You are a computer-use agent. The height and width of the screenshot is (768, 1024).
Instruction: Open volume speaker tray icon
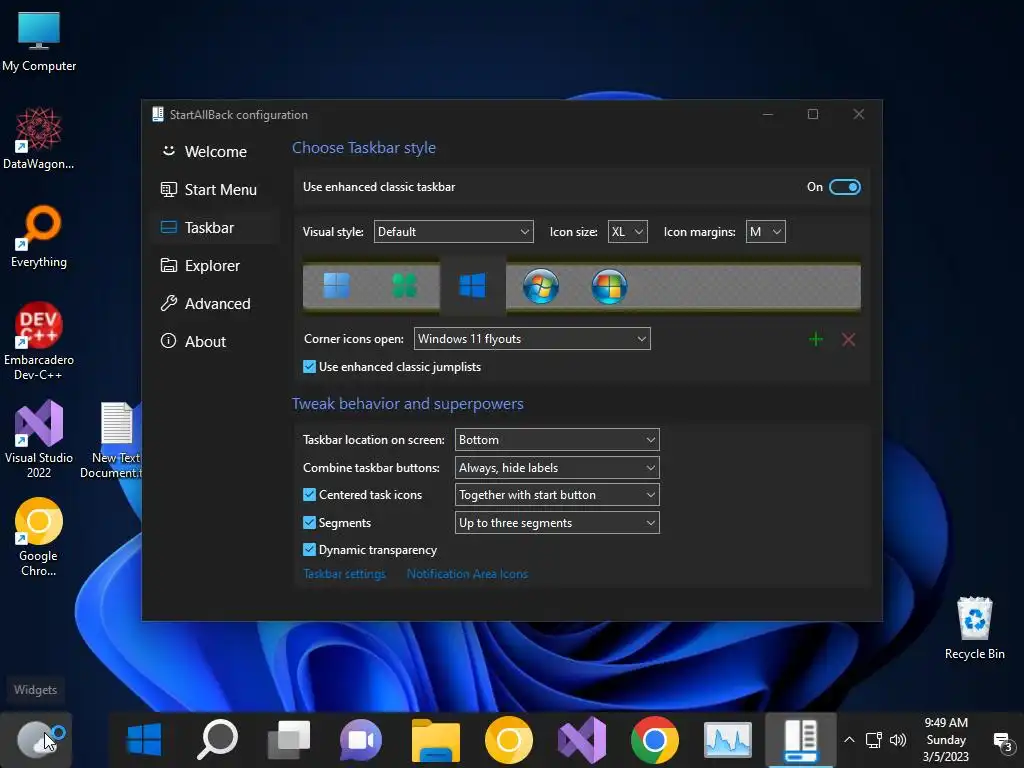click(x=898, y=740)
